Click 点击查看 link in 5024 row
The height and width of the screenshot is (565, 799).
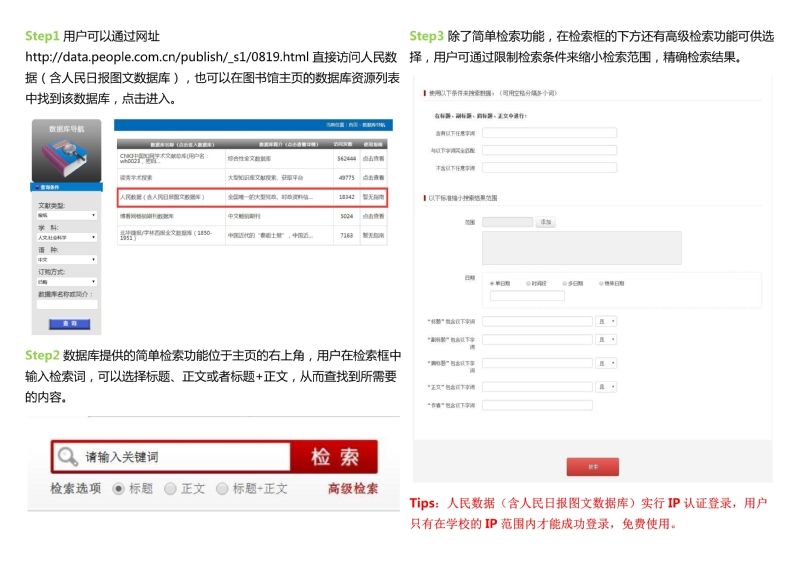point(374,217)
